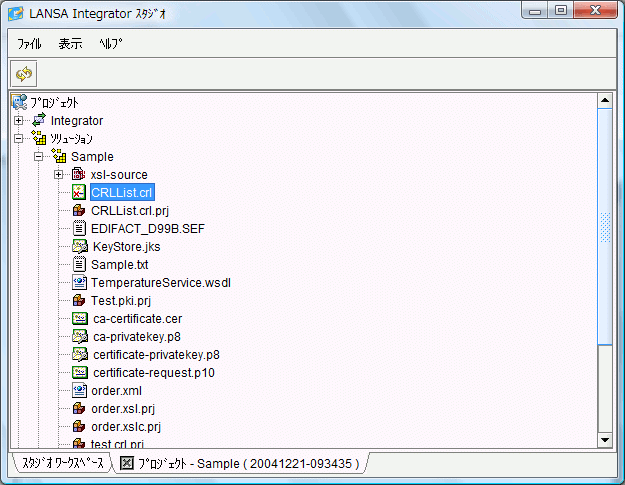The width and height of the screenshot is (625, 485).
Task: Select order.xsl.prj in the tree
Action: click(123, 408)
